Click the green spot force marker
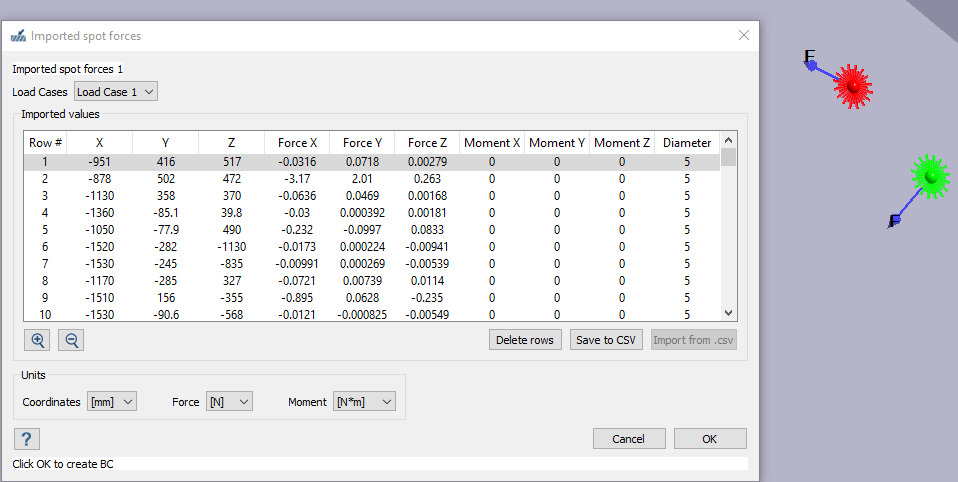Image resolution: width=958 pixels, height=482 pixels. (x=931, y=177)
